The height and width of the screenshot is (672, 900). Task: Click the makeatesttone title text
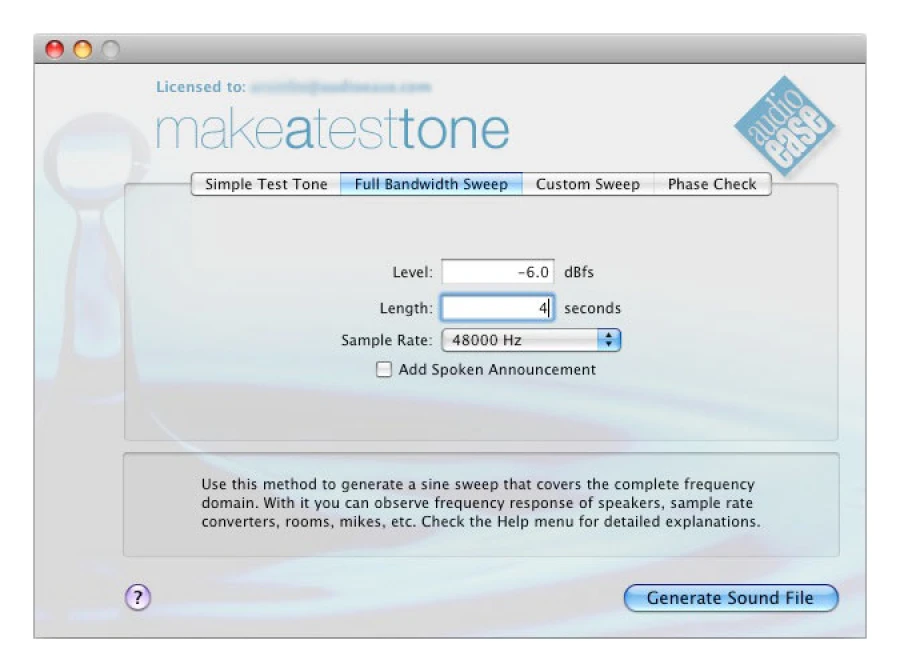pos(332,129)
